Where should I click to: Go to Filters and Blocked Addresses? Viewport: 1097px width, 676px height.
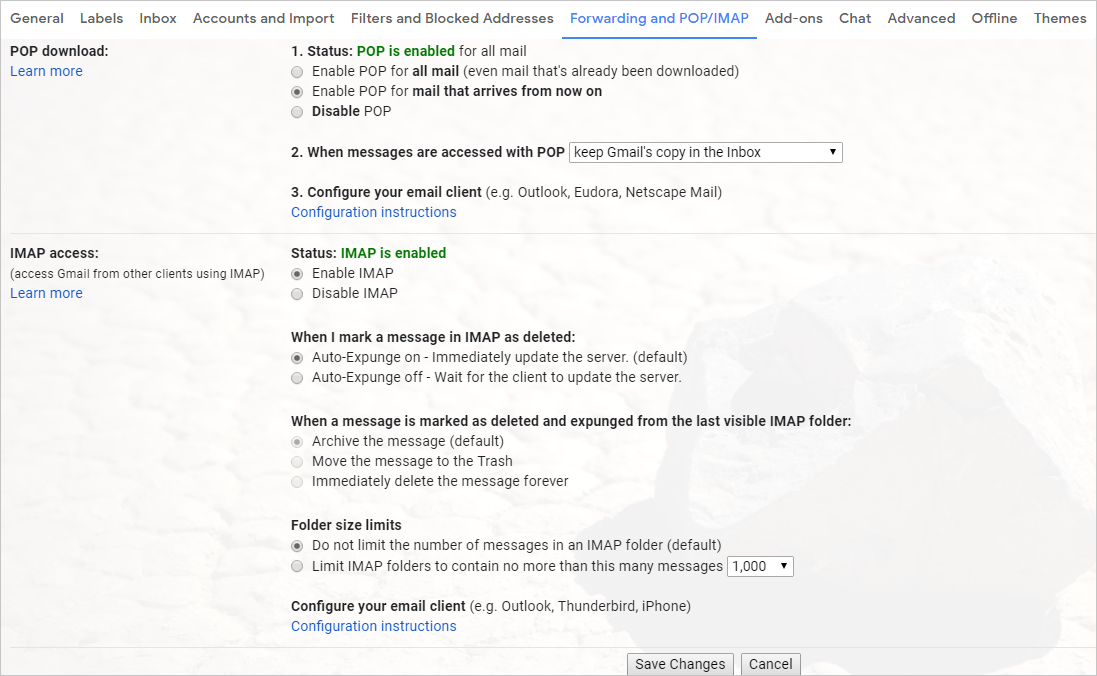click(452, 18)
